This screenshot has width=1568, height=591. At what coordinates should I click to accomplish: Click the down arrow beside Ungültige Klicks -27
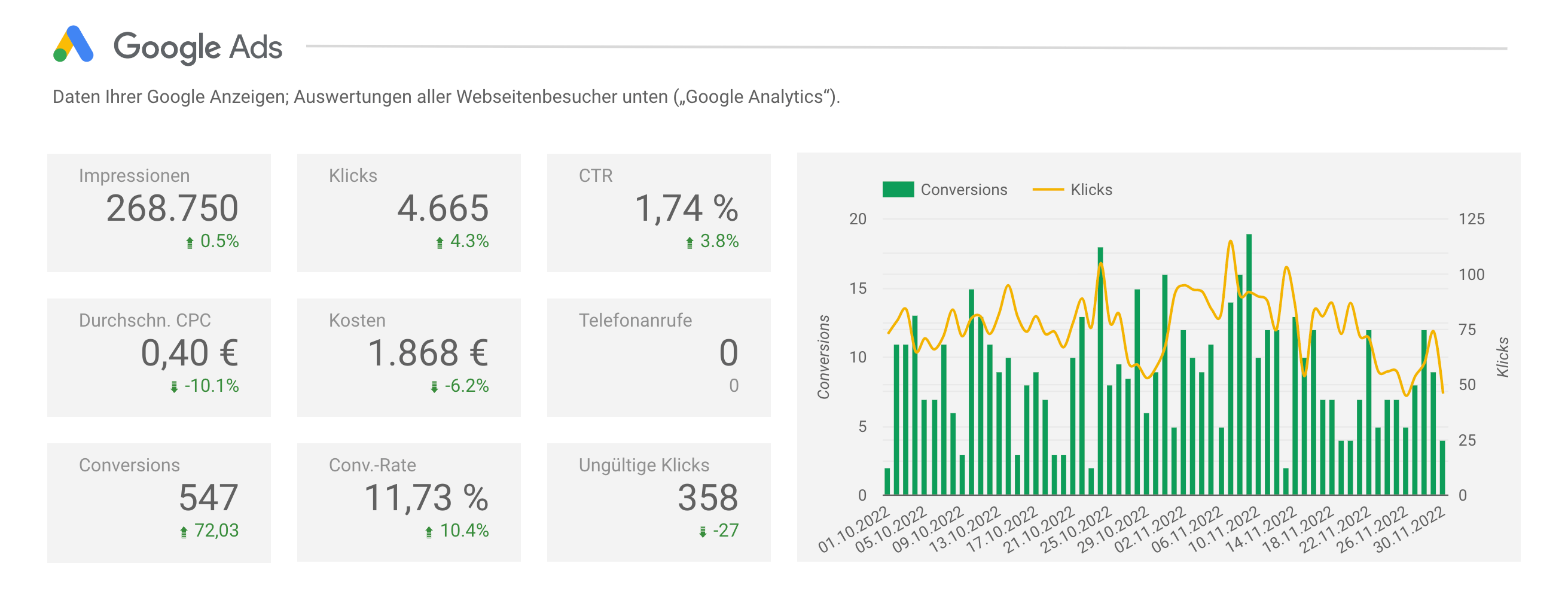click(x=703, y=532)
